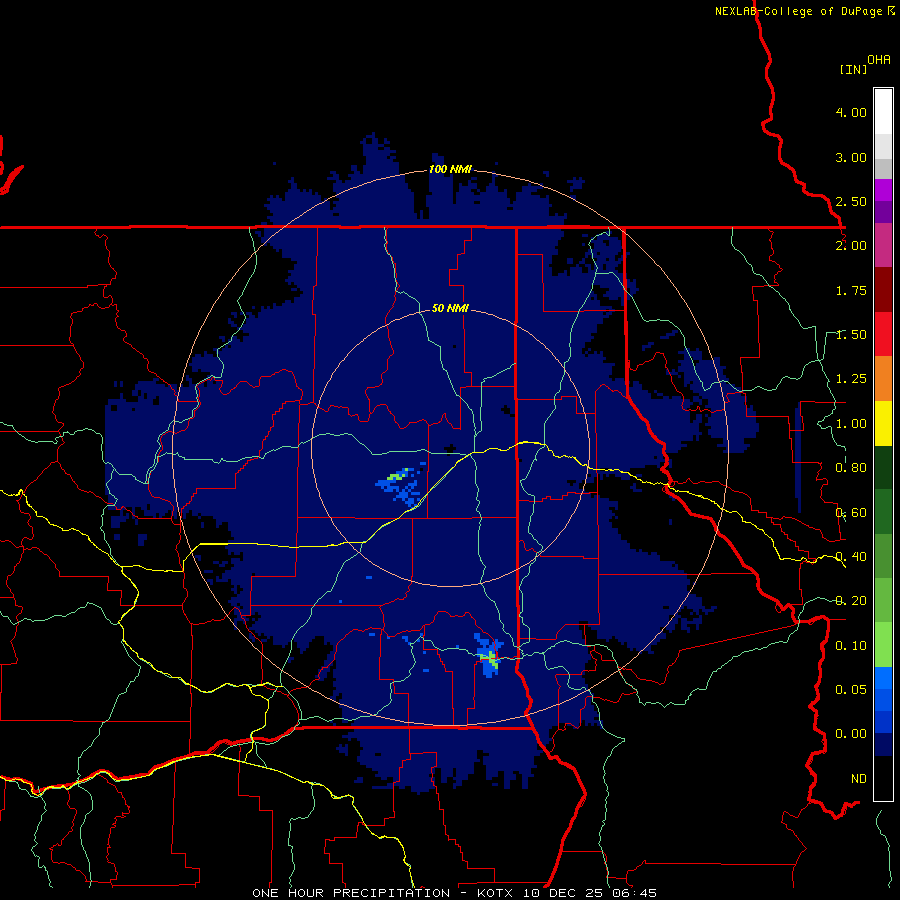Click the 50 NMI range ring label

coord(450,309)
